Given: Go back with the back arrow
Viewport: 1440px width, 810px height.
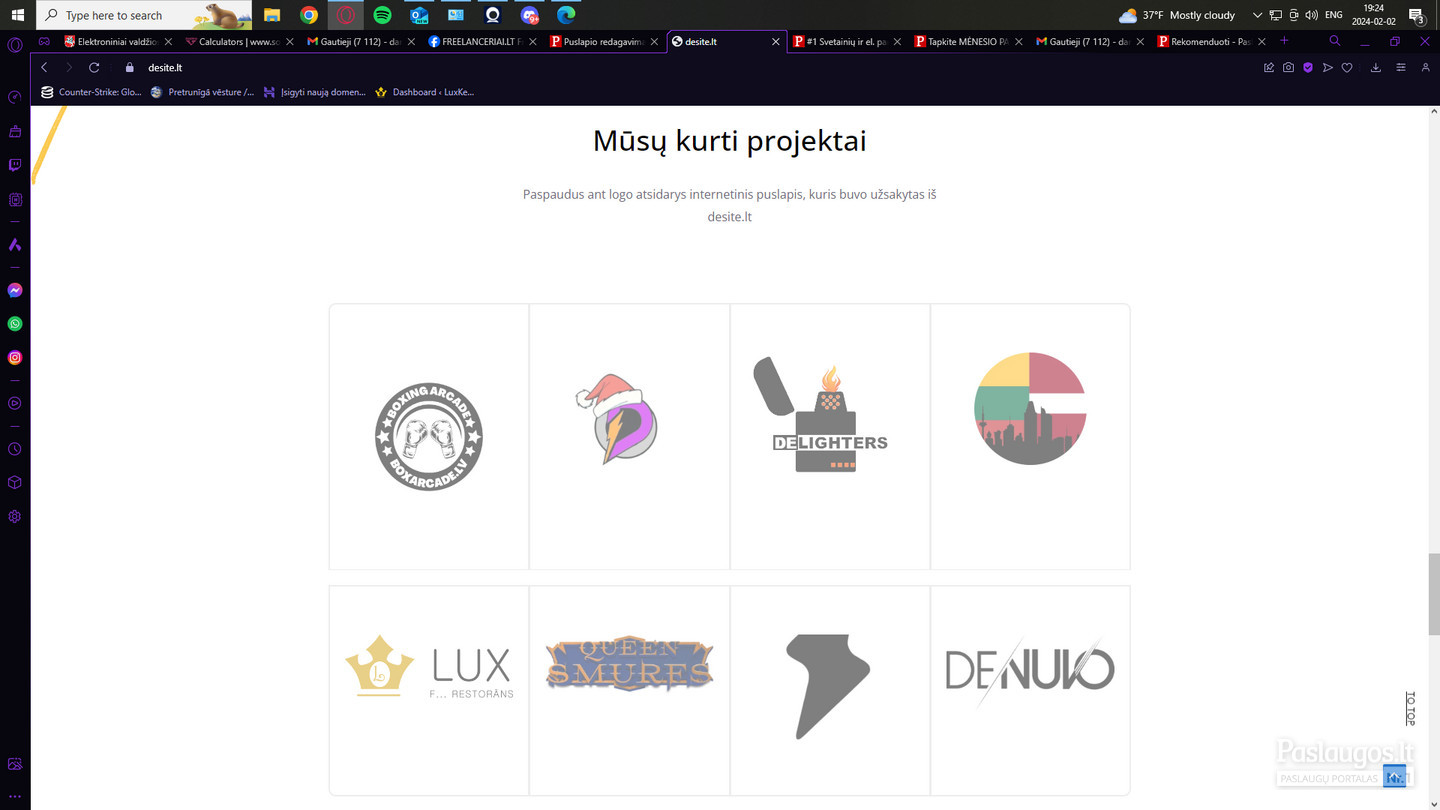Looking at the screenshot, I should [44, 68].
